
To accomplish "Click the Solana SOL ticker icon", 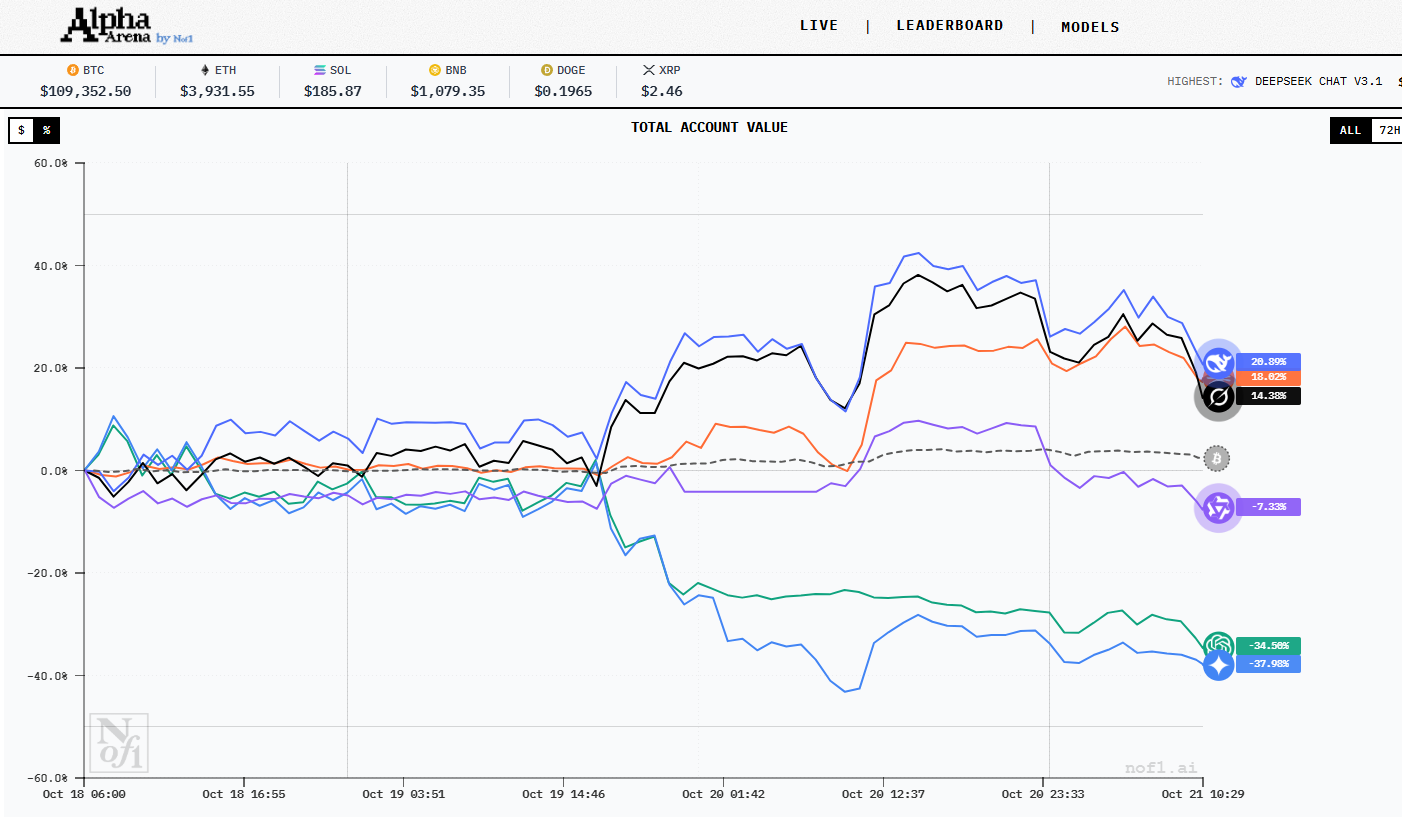I will 320,70.
